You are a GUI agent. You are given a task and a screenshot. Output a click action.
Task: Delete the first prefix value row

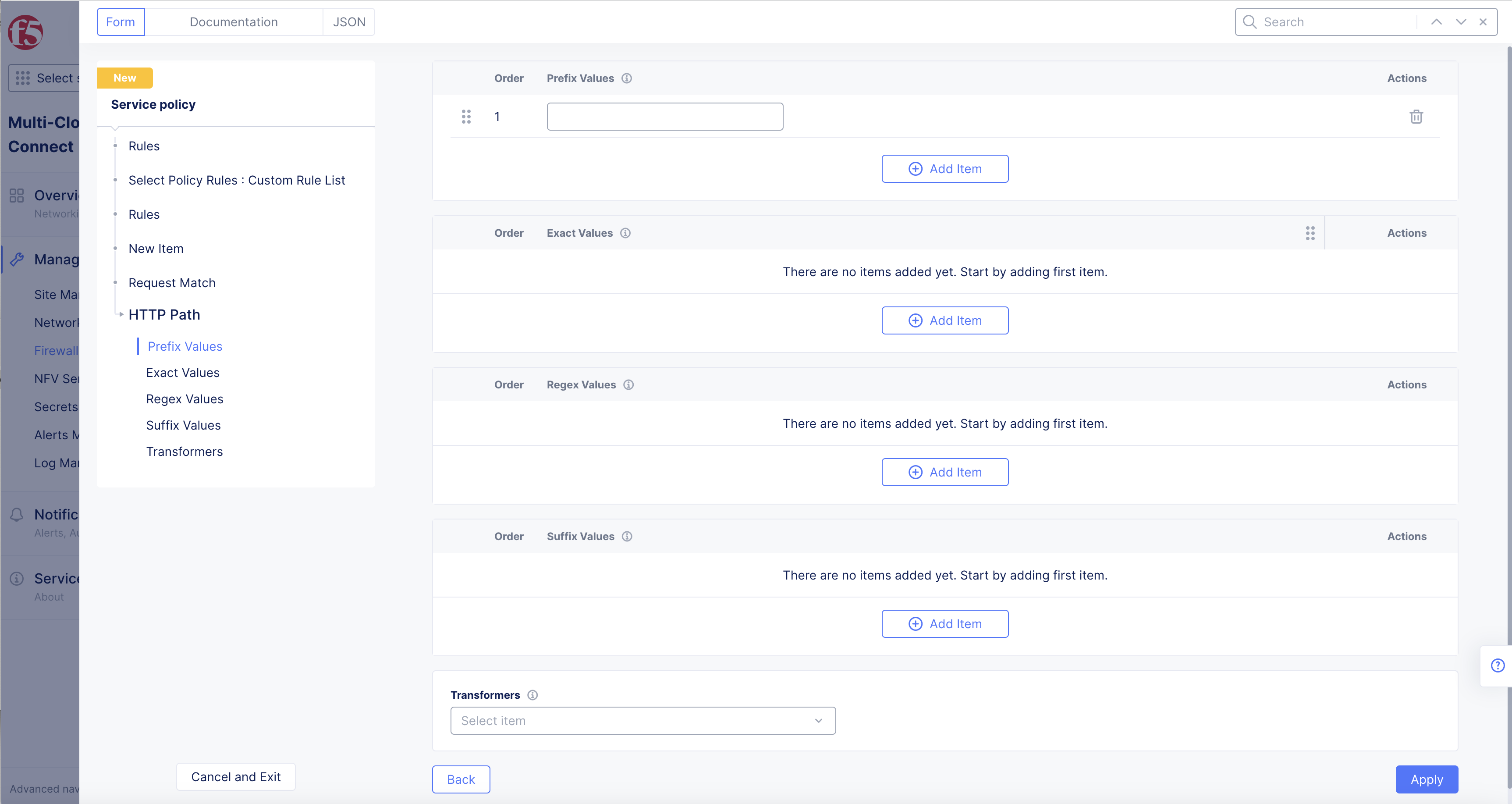click(1416, 116)
